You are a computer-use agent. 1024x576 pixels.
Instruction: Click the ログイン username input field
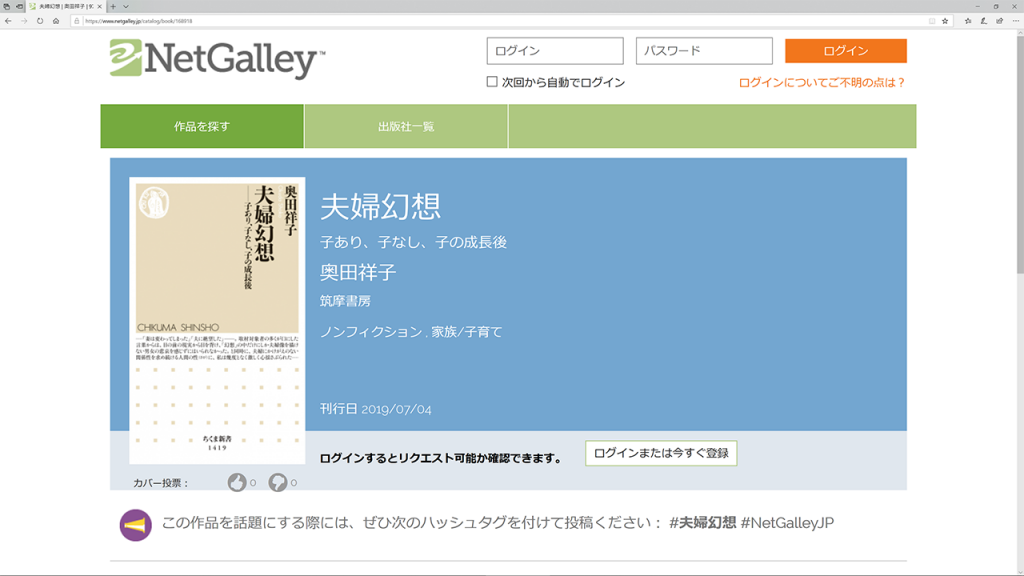pyautogui.click(x=555, y=51)
